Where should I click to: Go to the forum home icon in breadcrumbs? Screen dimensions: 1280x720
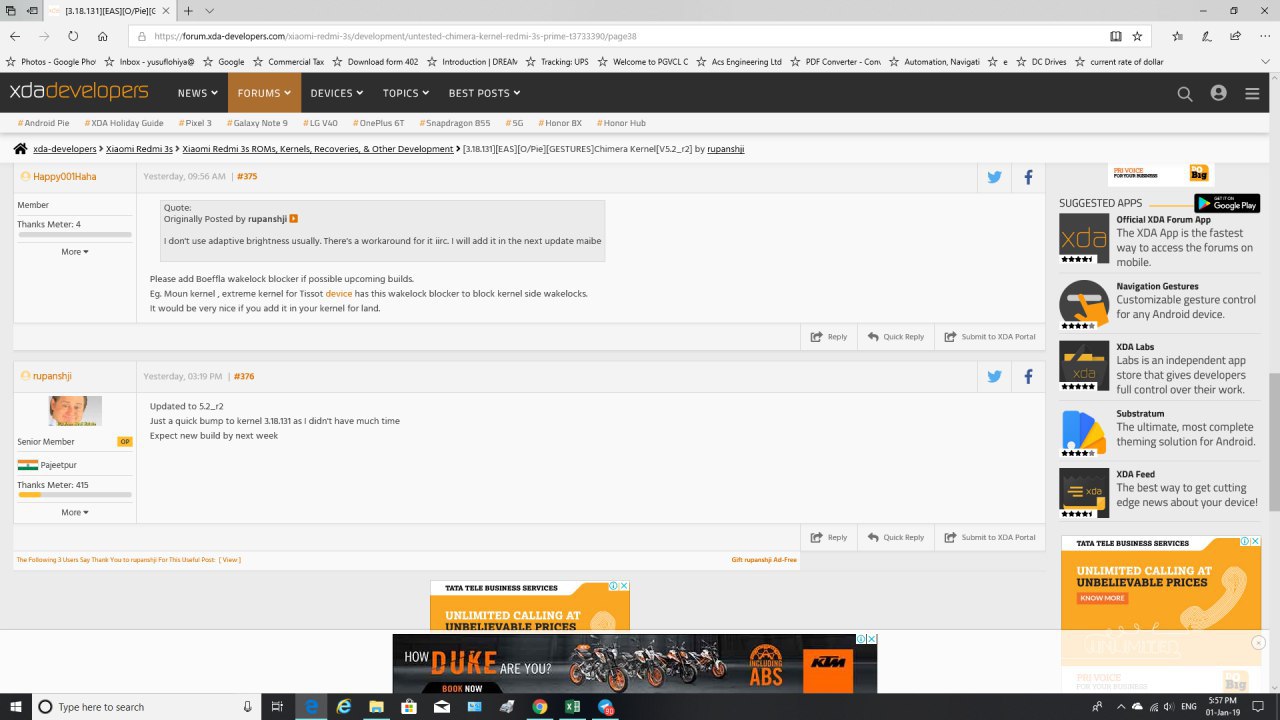tap(20, 149)
